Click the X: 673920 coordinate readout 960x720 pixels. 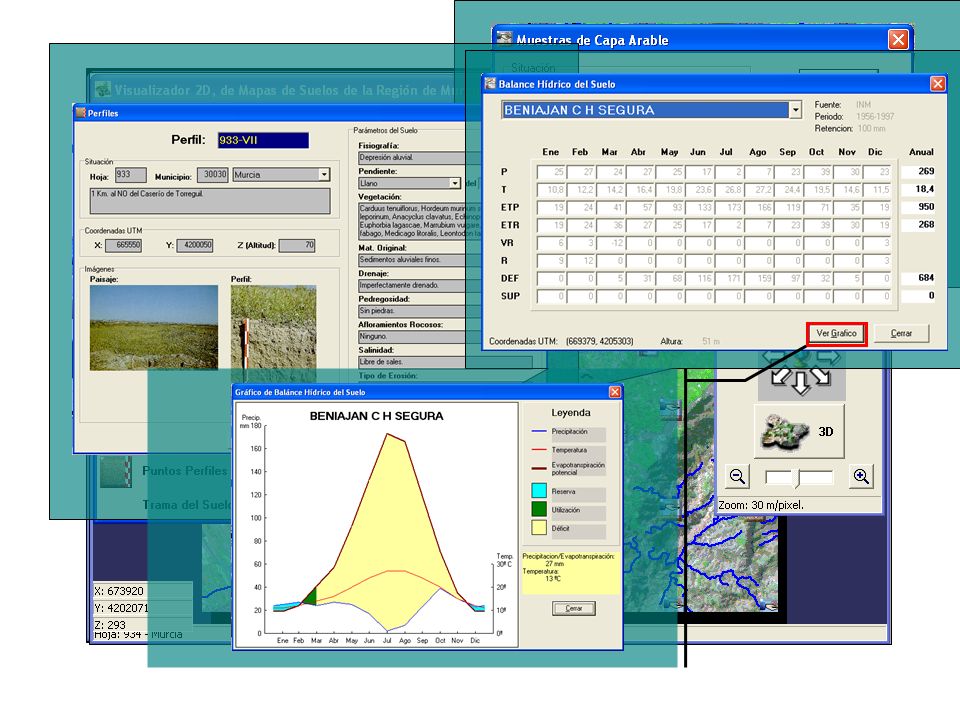(119, 591)
